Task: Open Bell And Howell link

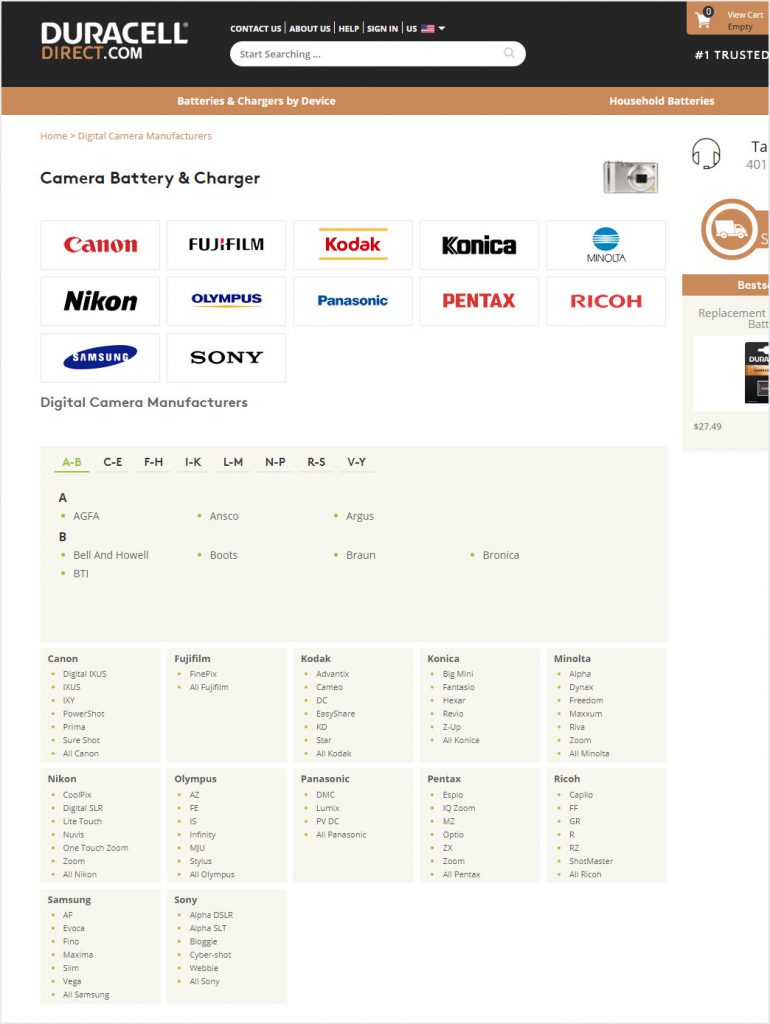Action: pyautogui.click(x=111, y=555)
